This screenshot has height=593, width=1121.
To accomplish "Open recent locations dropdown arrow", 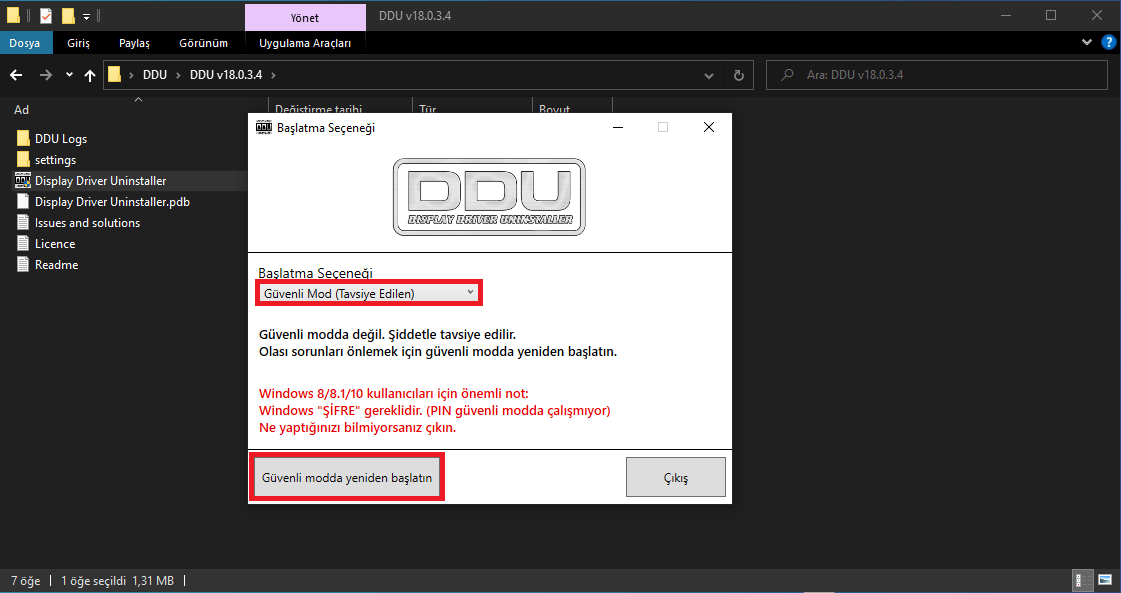I will pyautogui.click(x=69, y=75).
